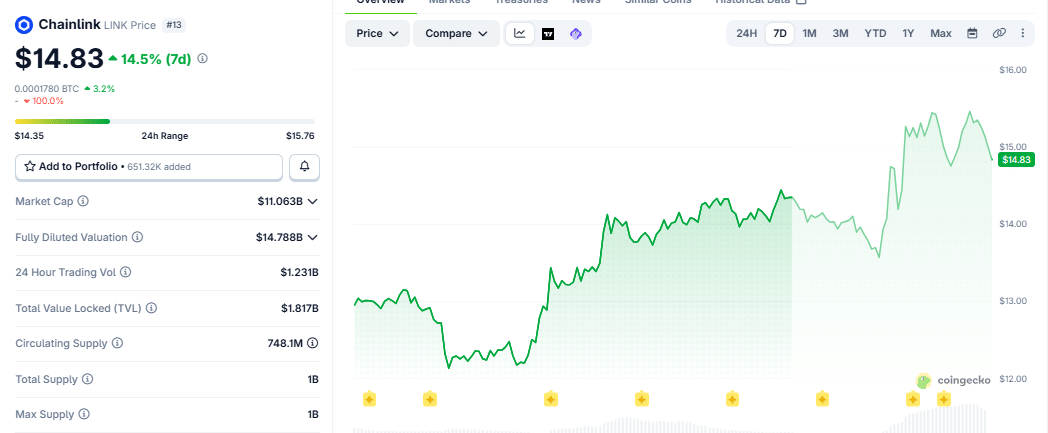Click the $14.788B valuation value
This screenshot has width=1048, height=433.
pyautogui.click(x=279, y=237)
